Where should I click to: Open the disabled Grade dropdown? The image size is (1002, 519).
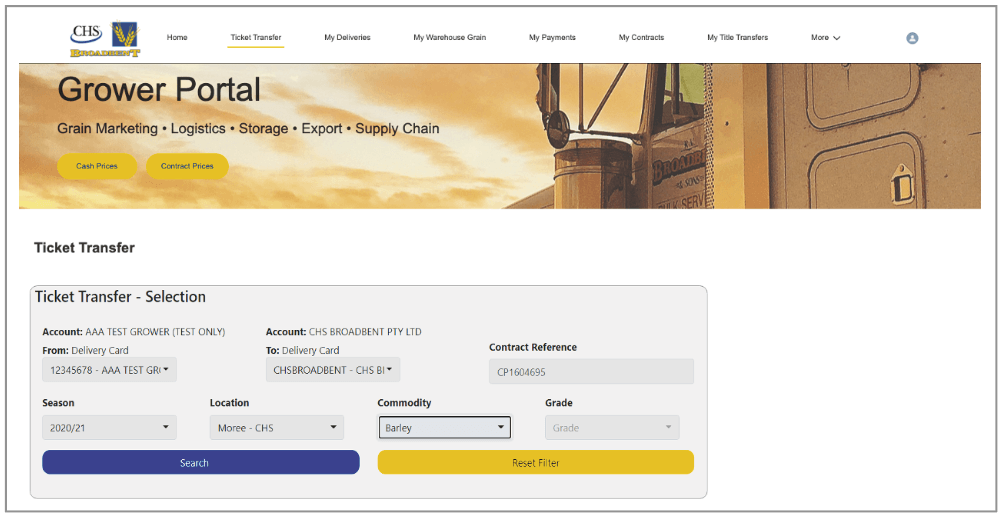[x=612, y=428]
